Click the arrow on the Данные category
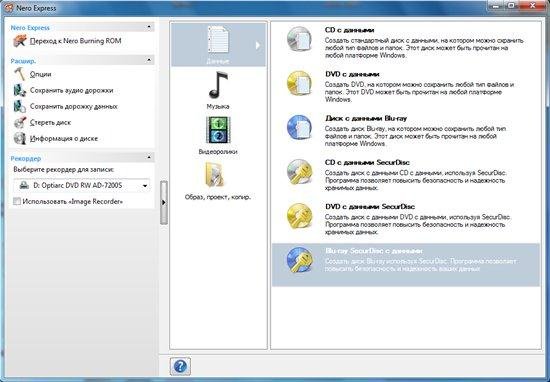The width and height of the screenshot is (550, 382). 258,45
